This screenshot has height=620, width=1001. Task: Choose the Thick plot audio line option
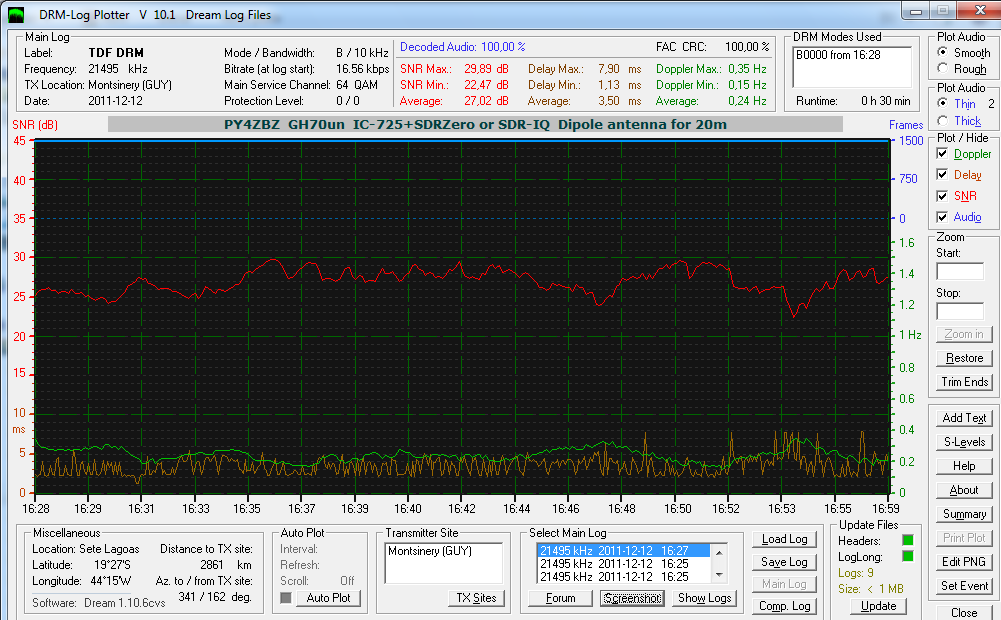coord(941,121)
